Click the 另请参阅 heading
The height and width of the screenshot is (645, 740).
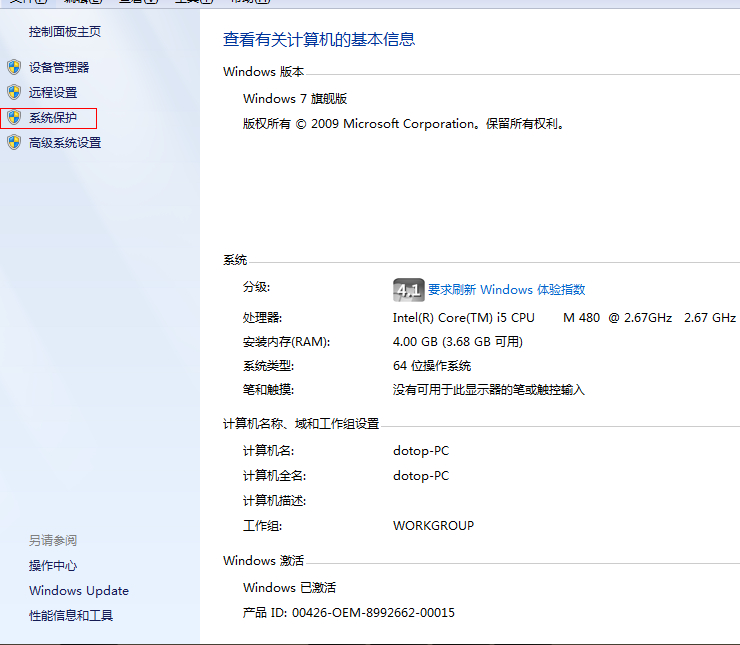coord(53,540)
